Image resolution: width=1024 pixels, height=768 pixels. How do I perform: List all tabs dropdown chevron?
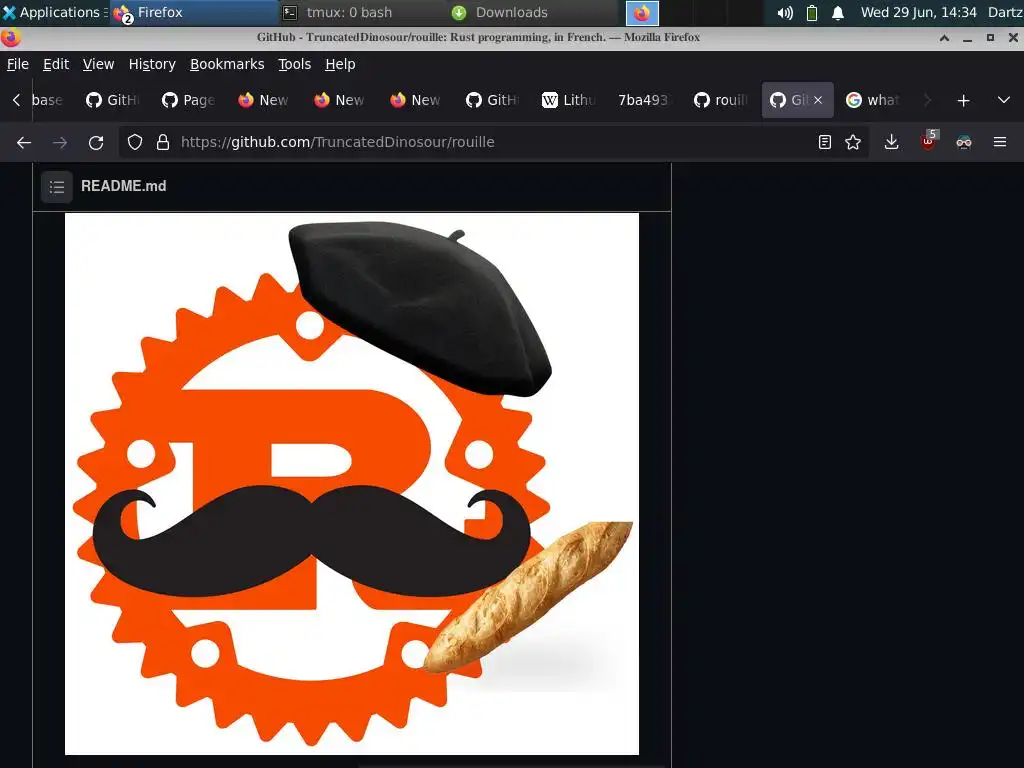[x=1004, y=101]
